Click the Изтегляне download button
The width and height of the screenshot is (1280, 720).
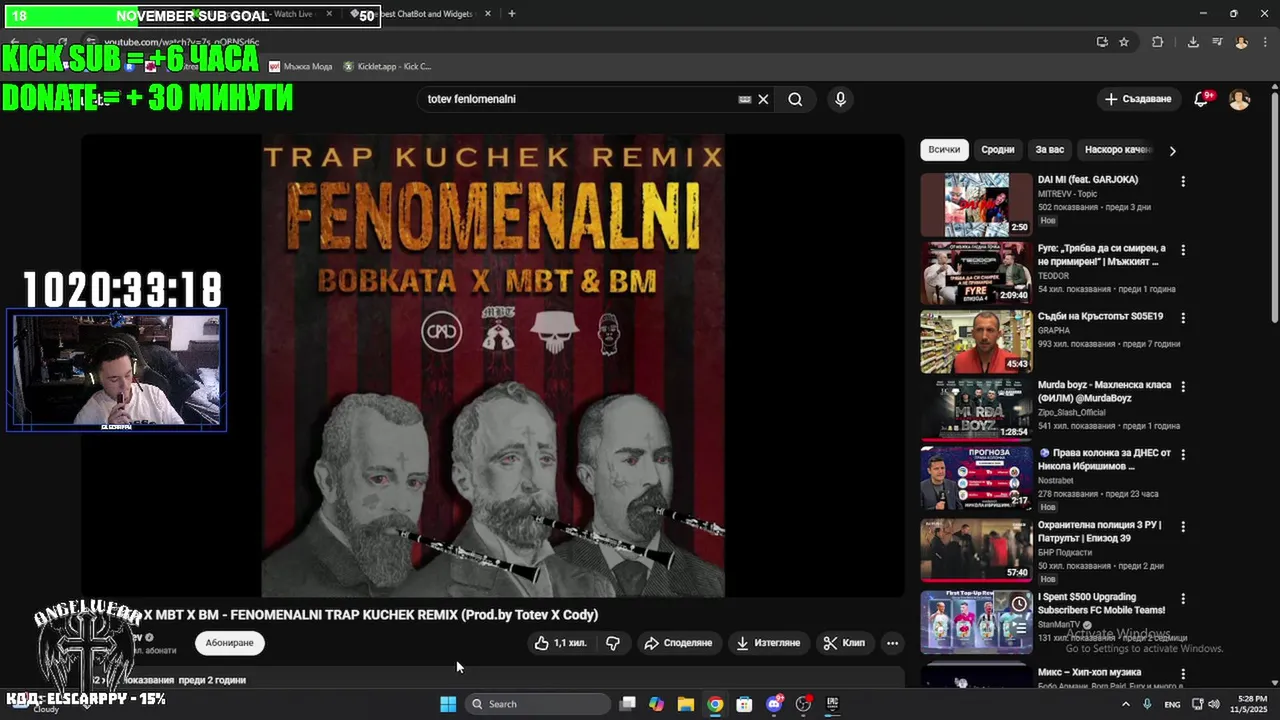[768, 643]
